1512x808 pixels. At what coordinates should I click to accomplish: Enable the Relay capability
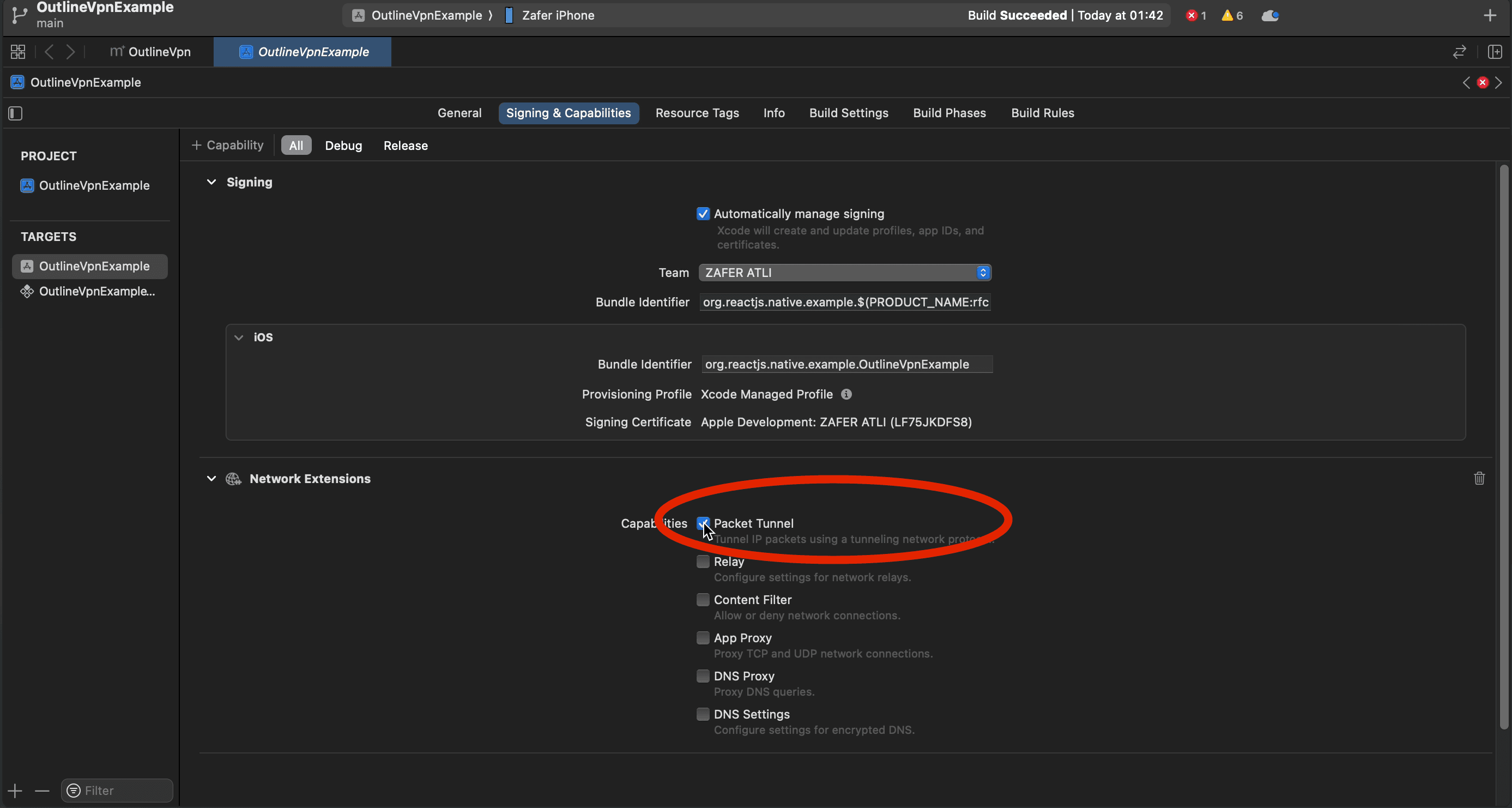(703, 562)
